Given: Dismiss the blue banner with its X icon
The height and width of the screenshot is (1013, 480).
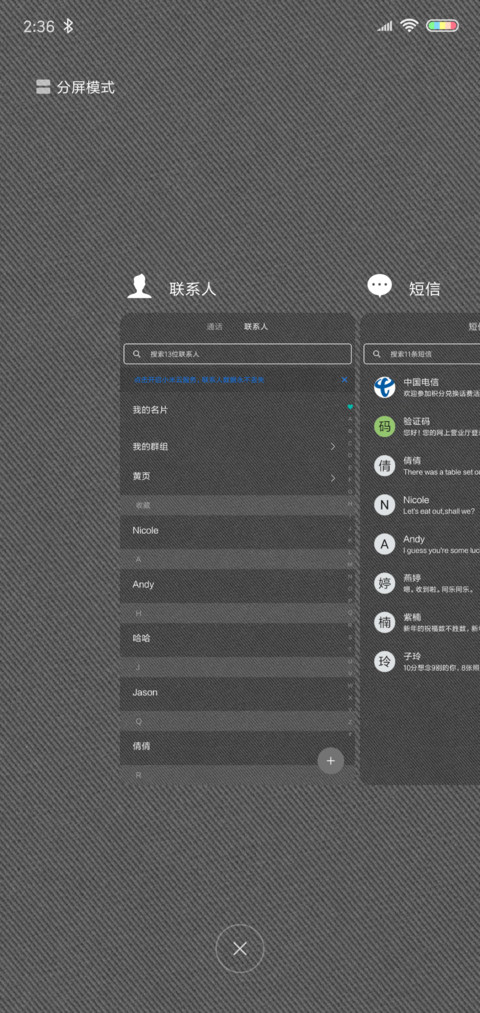Looking at the screenshot, I should pyautogui.click(x=344, y=380).
